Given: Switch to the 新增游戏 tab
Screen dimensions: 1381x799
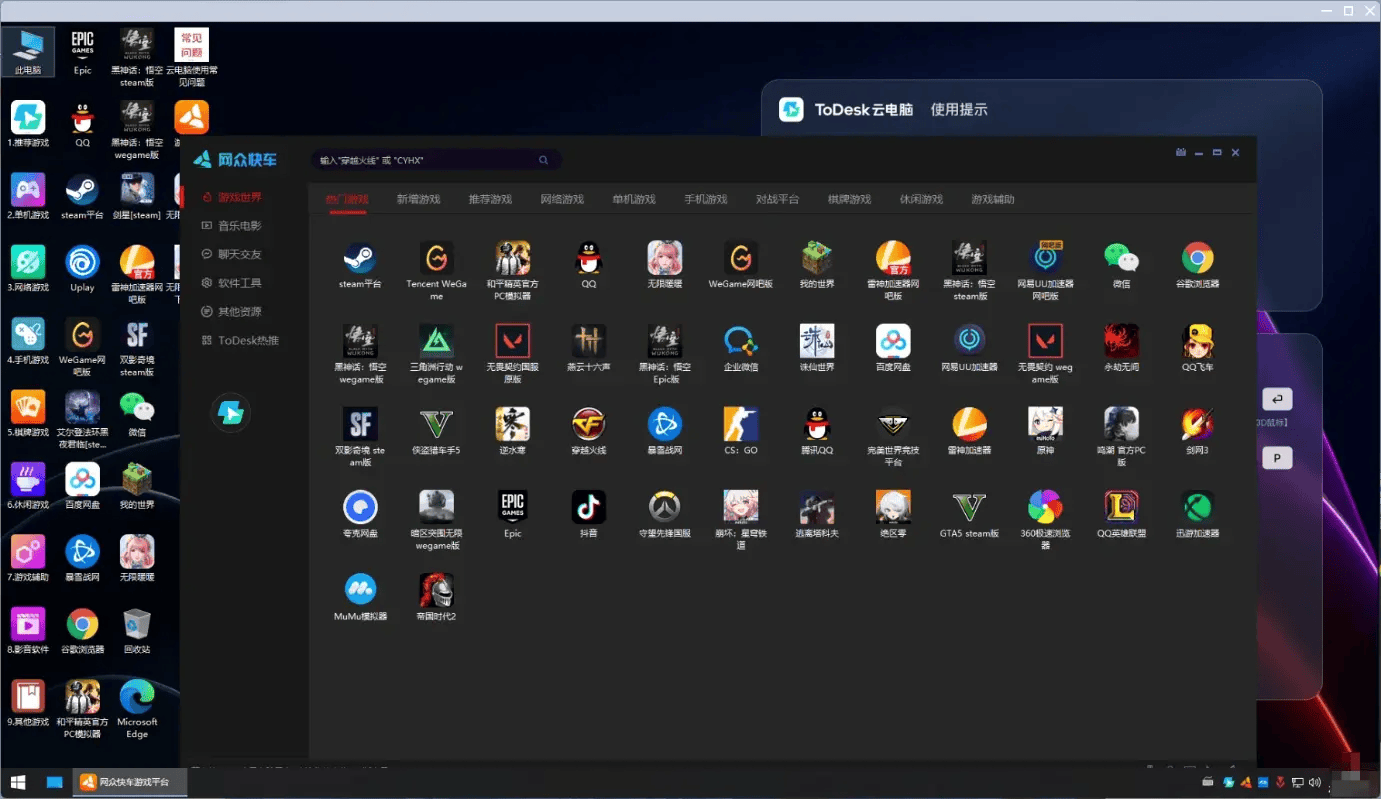Looking at the screenshot, I should coord(419,199).
